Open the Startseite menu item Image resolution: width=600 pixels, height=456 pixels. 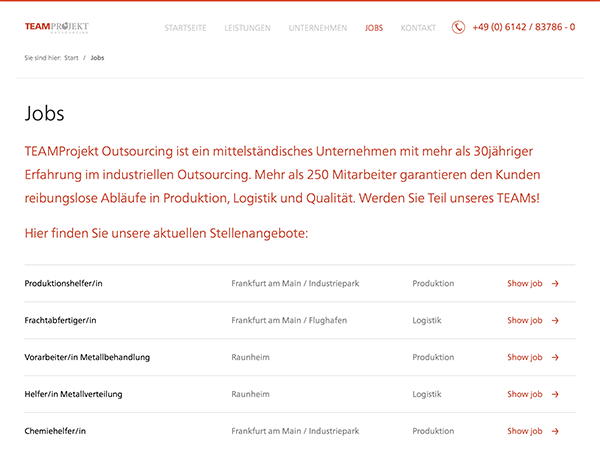[x=185, y=28]
